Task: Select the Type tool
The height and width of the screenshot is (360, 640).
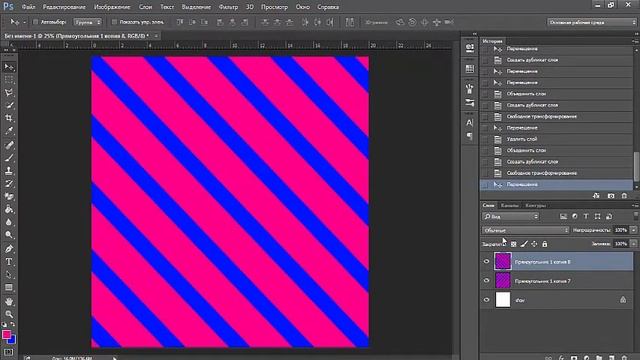Action: (9, 262)
